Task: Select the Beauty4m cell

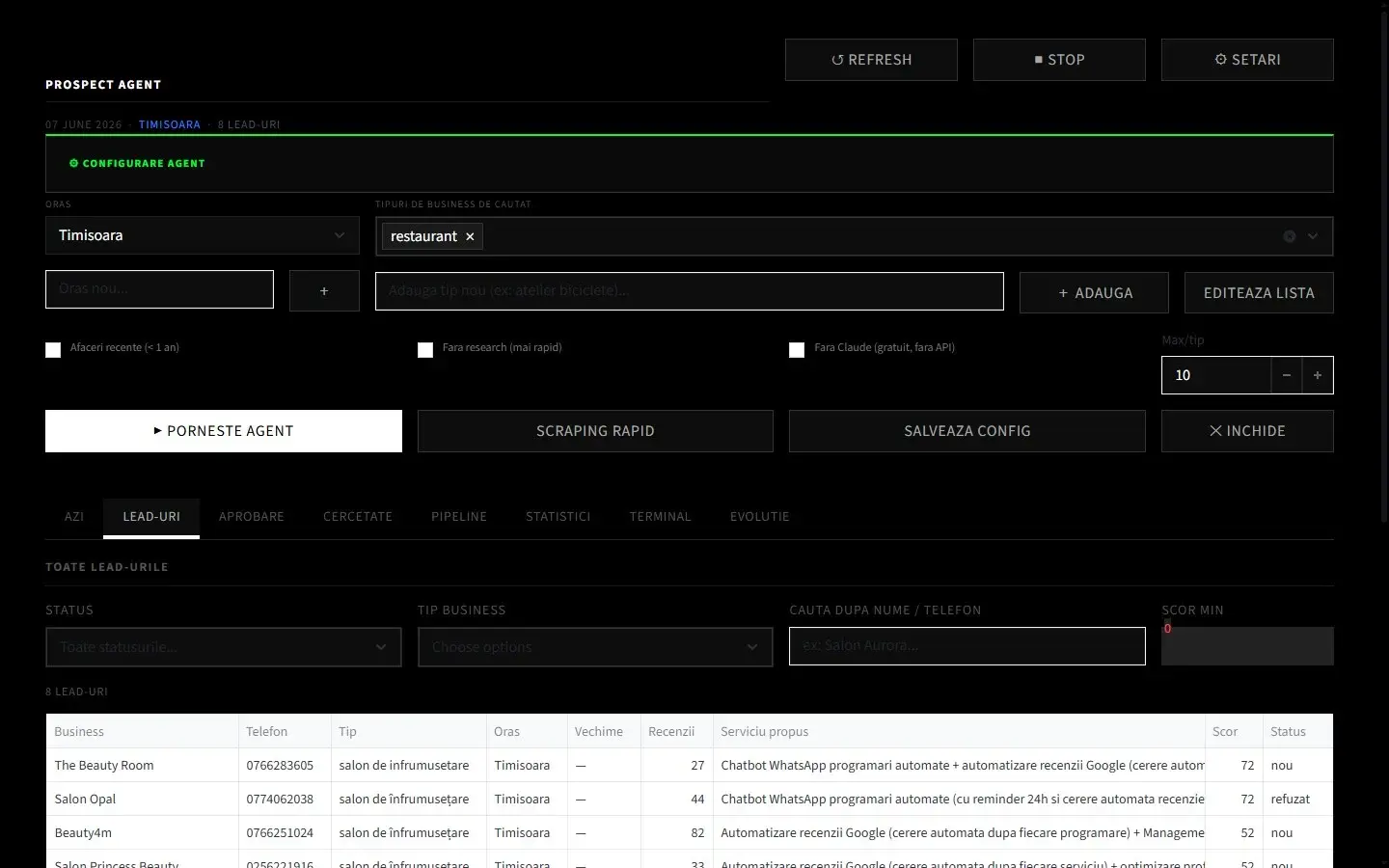Action: pyautogui.click(x=143, y=832)
